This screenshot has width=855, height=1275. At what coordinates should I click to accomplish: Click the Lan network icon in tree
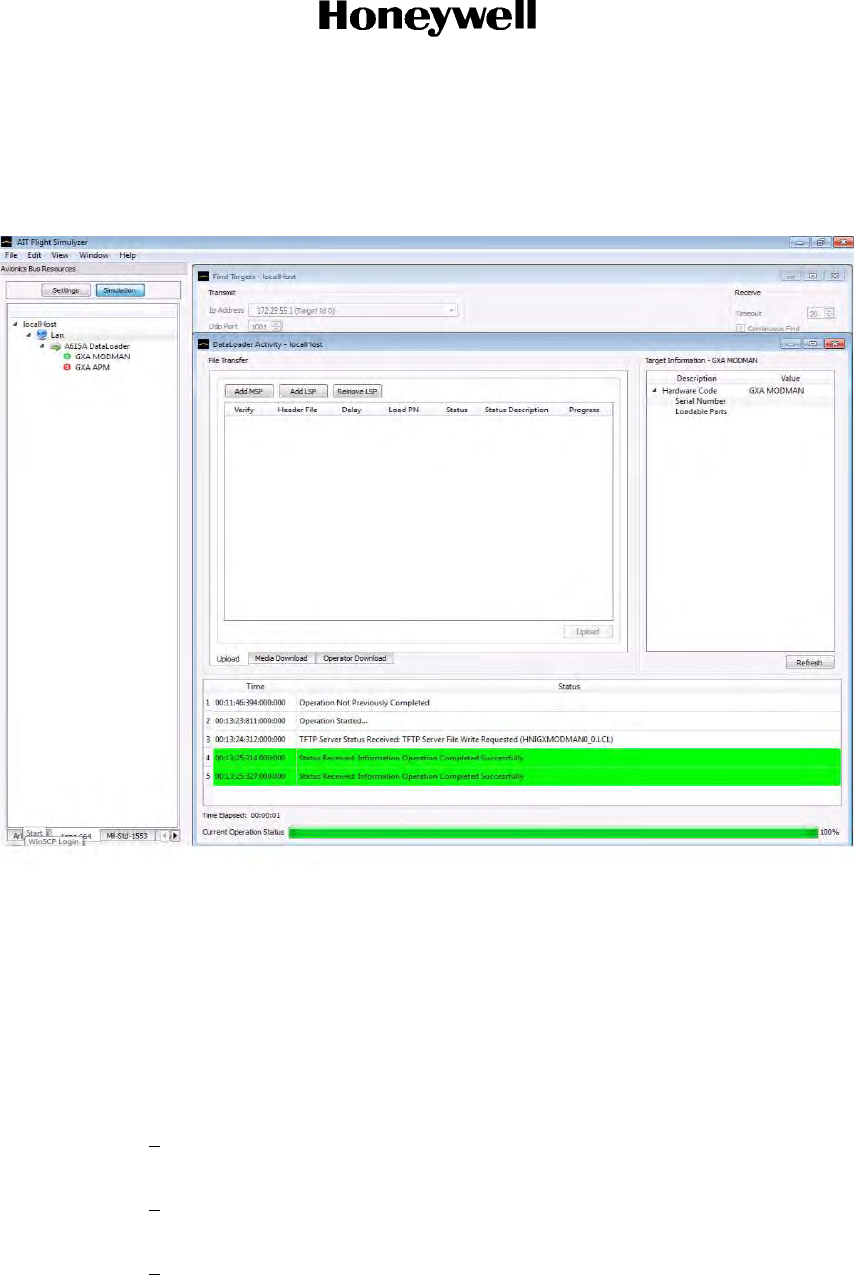click(x=42, y=335)
